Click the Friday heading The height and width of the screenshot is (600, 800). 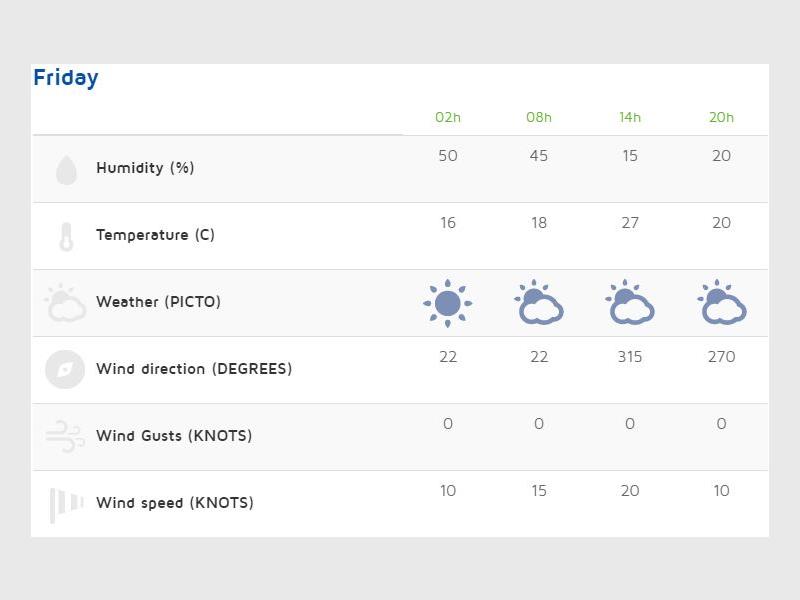[x=66, y=78]
